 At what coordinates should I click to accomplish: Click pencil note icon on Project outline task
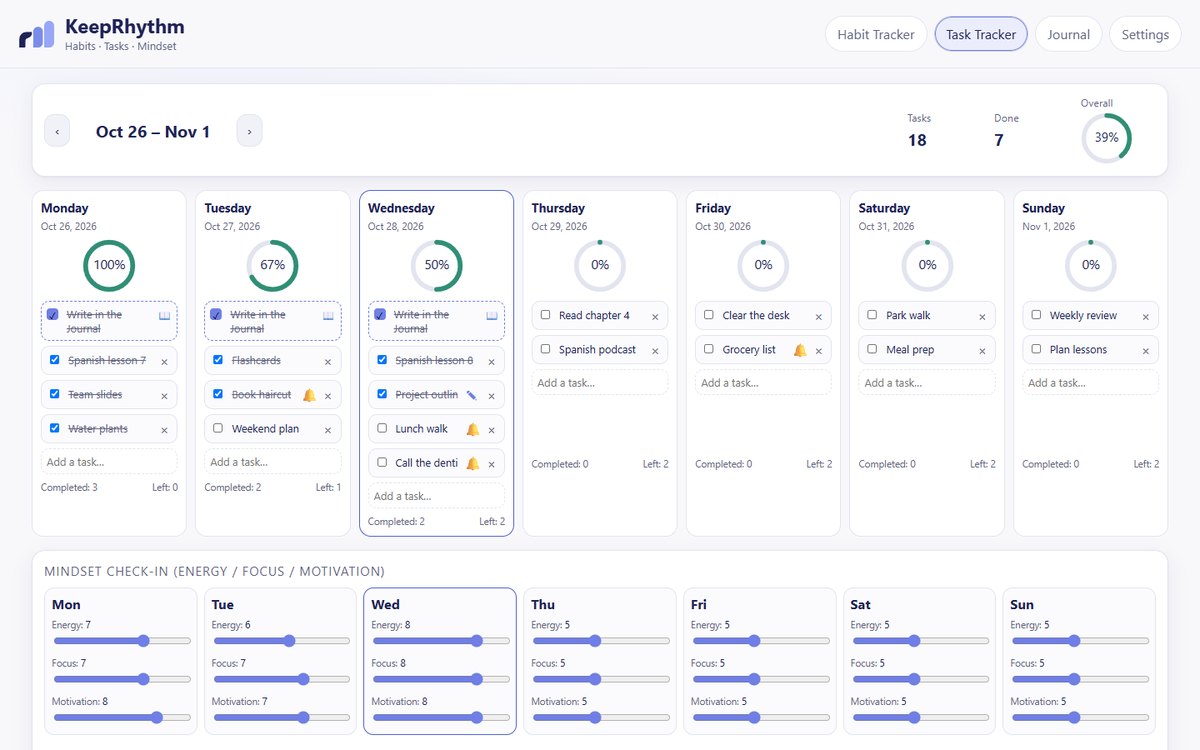471,395
